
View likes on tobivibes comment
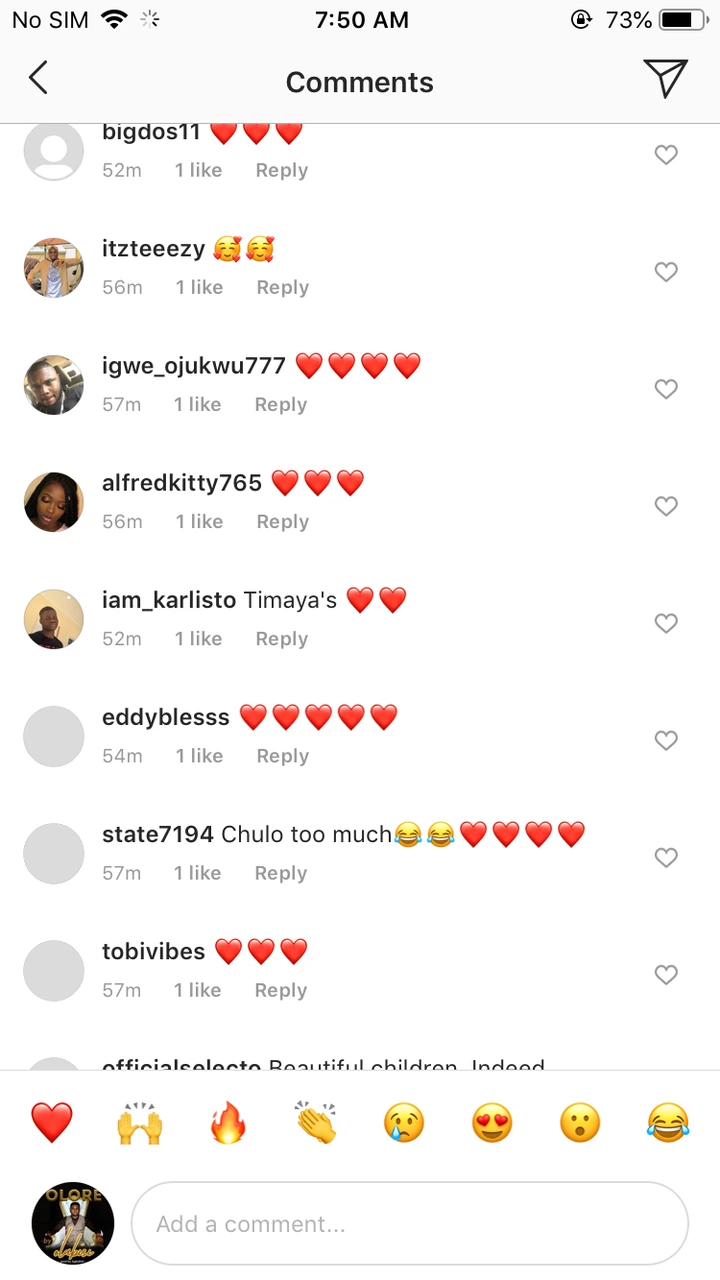click(197, 990)
